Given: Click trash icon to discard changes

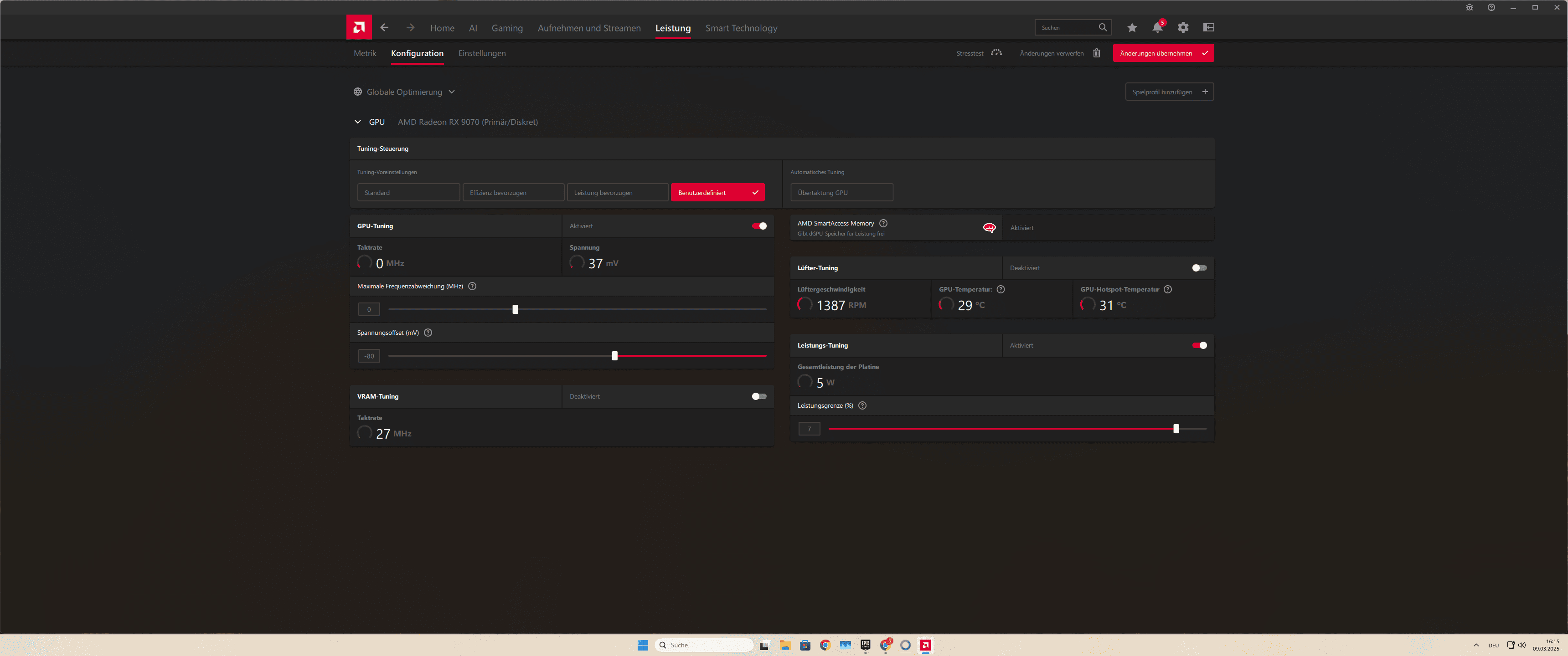Looking at the screenshot, I should point(1096,53).
